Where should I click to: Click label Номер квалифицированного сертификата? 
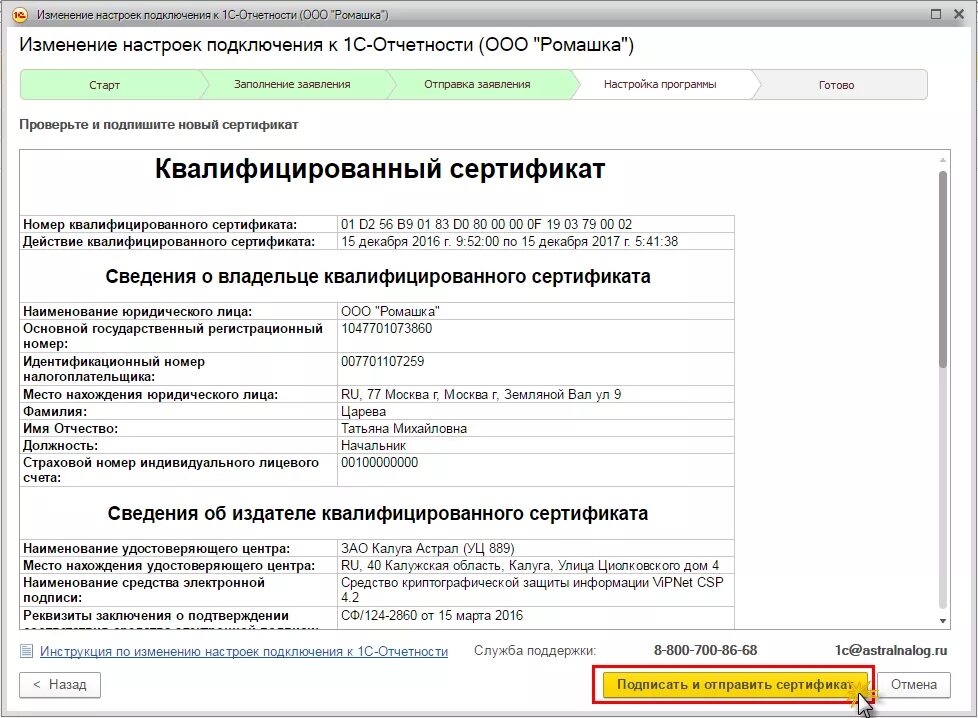pos(160,225)
